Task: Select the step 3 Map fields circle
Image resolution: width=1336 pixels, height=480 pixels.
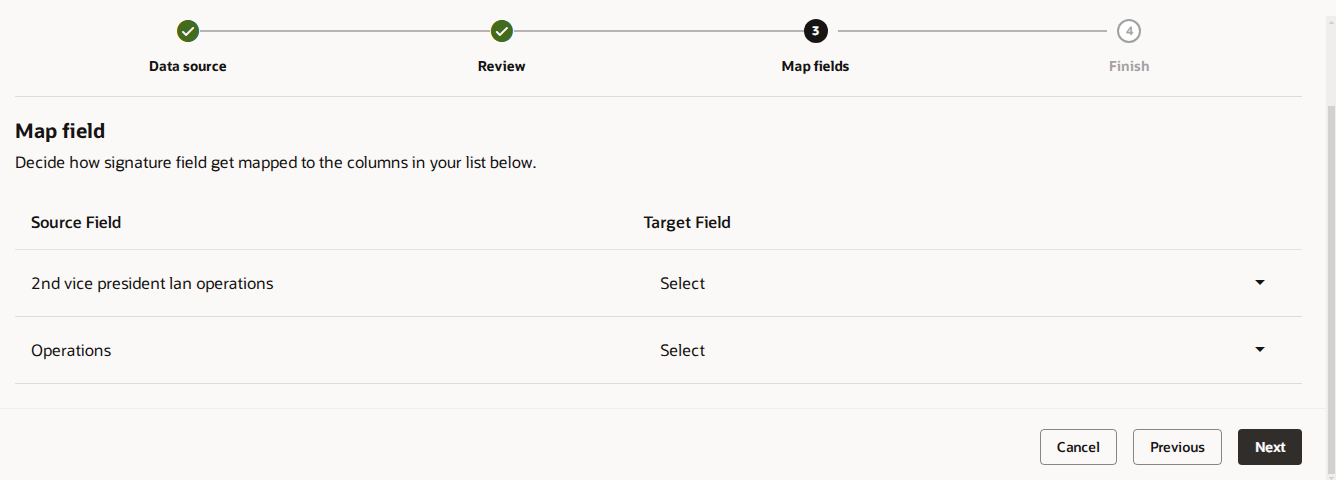Action: (815, 31)
